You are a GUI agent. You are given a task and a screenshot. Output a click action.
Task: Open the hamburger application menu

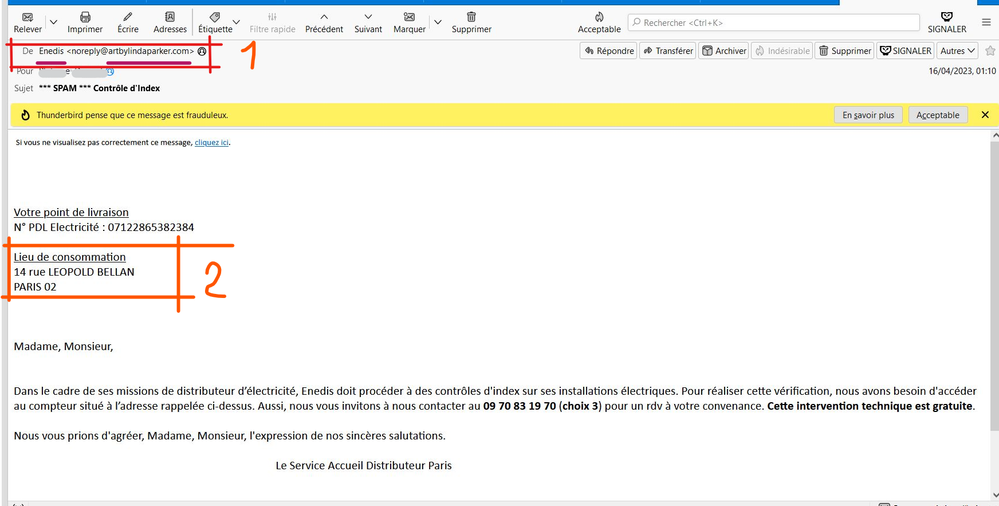986,22
